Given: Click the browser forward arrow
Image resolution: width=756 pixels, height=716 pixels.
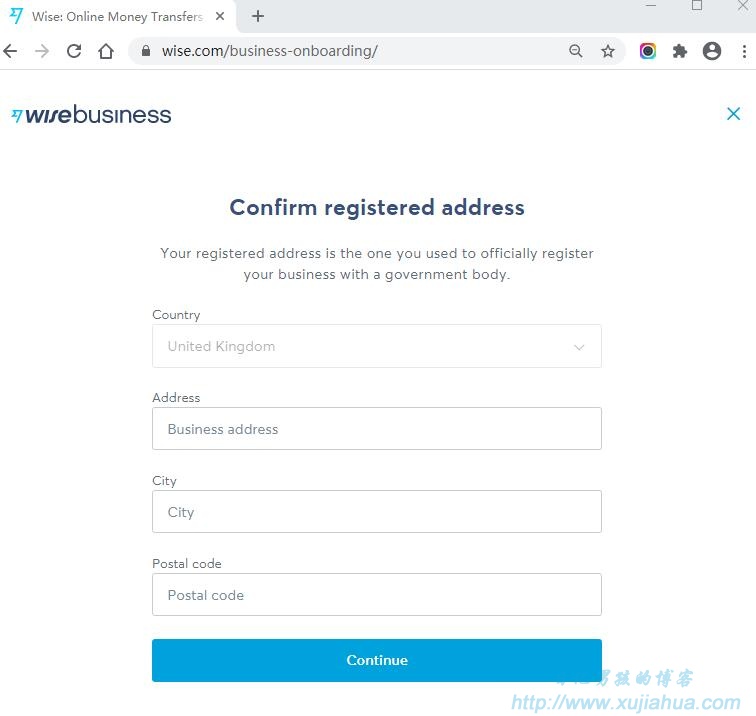Looking at the screenshot, I should coord(42,51).
